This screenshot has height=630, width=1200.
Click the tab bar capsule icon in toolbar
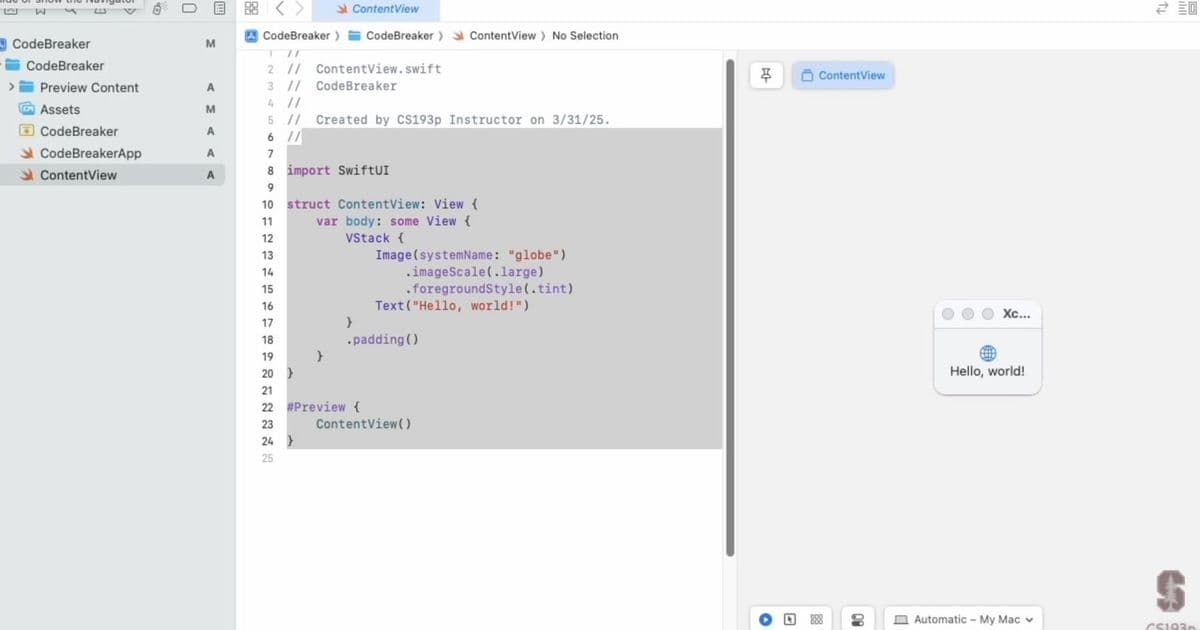click(x=190, y=8)
